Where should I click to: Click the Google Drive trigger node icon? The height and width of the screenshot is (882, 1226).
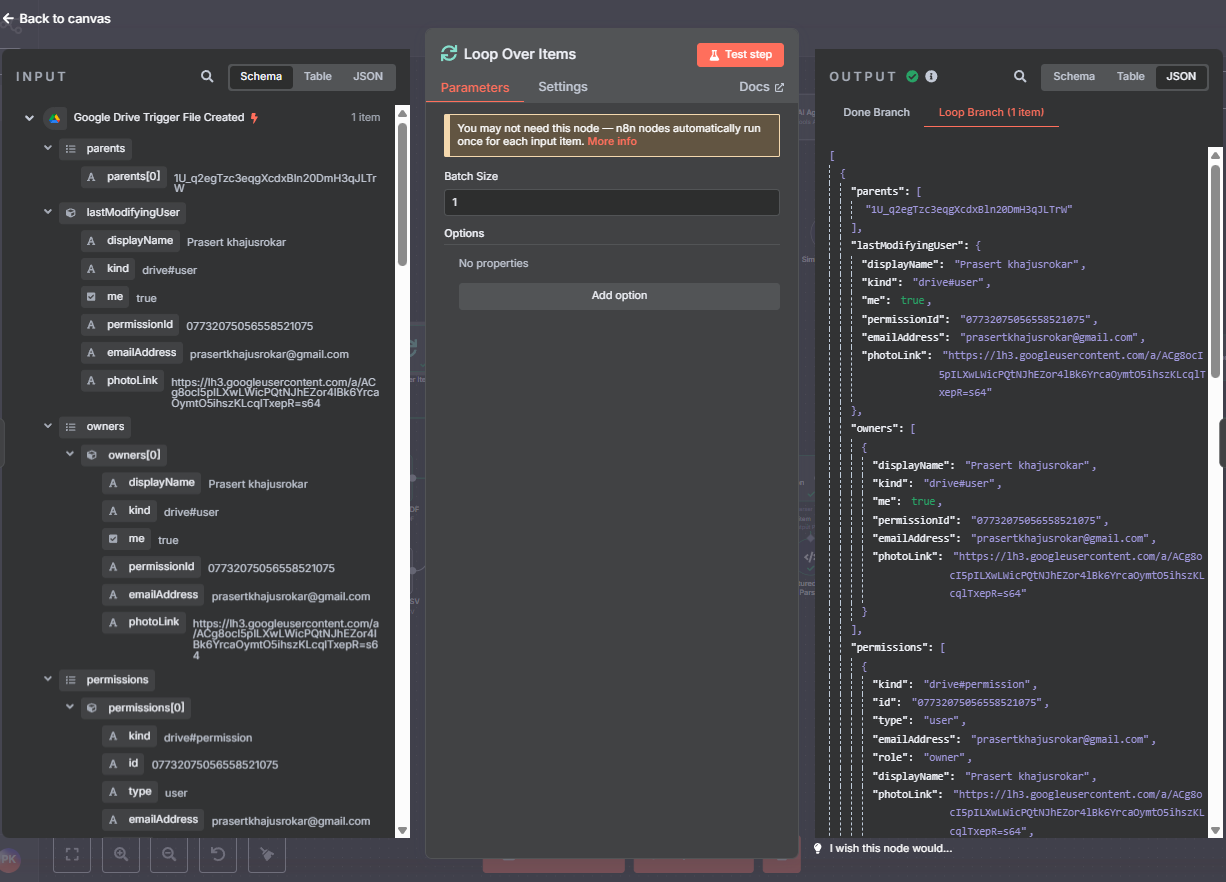[x=54, y=117]
